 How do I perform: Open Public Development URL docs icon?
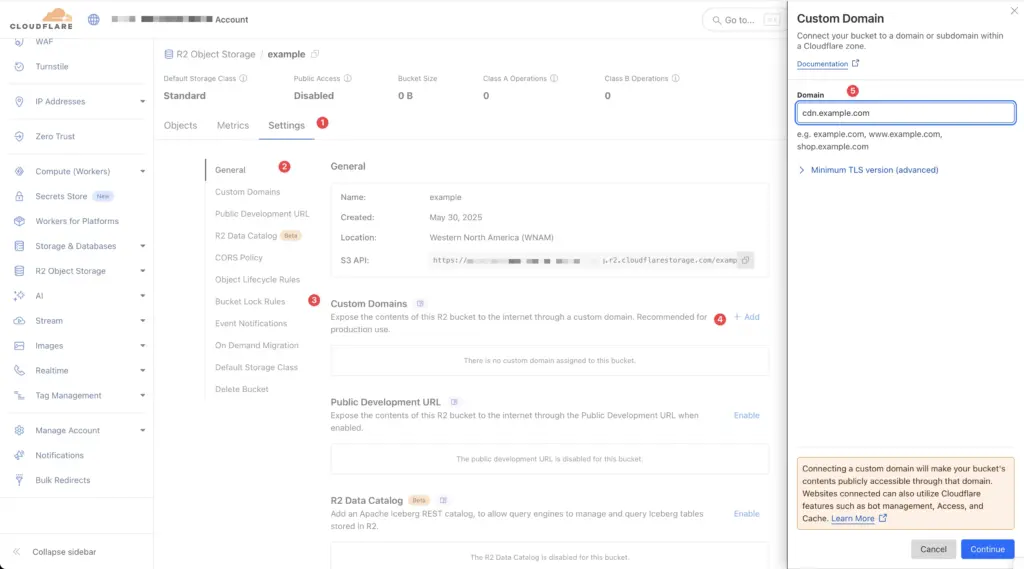454,402
